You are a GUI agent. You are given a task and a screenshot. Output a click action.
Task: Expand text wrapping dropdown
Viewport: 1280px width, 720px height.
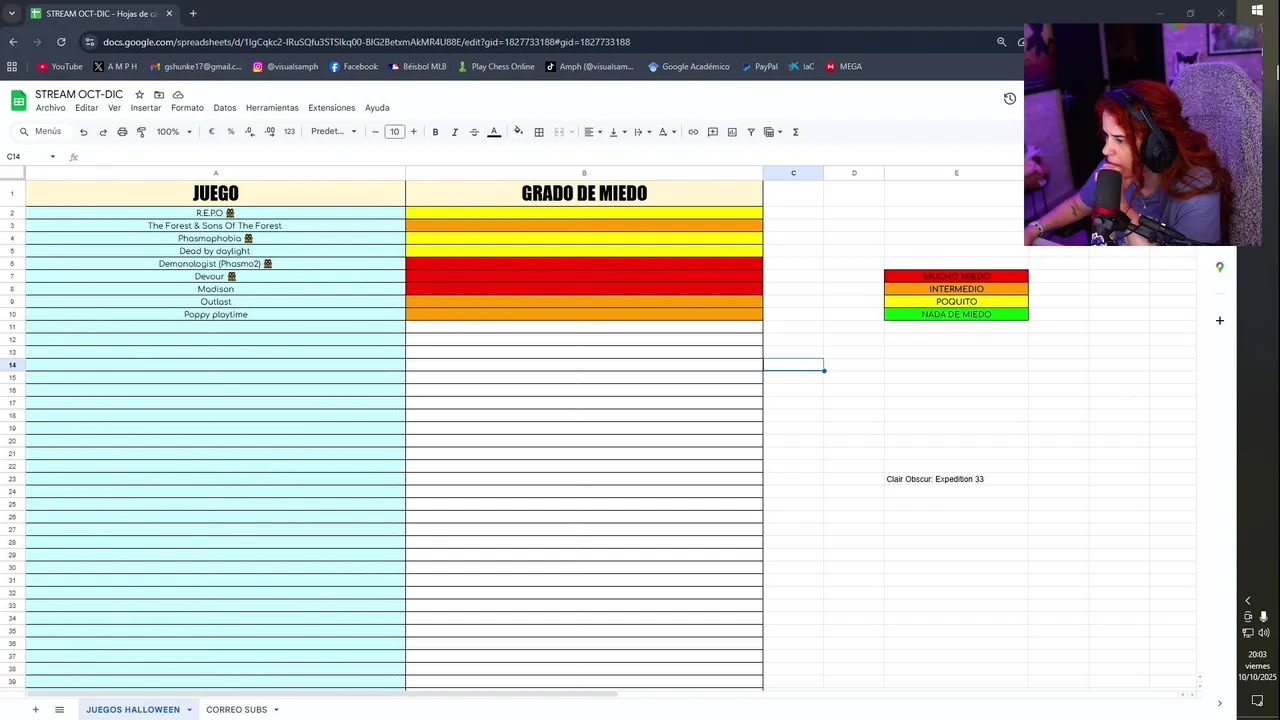pyautogui.click(x=650, y=132)
